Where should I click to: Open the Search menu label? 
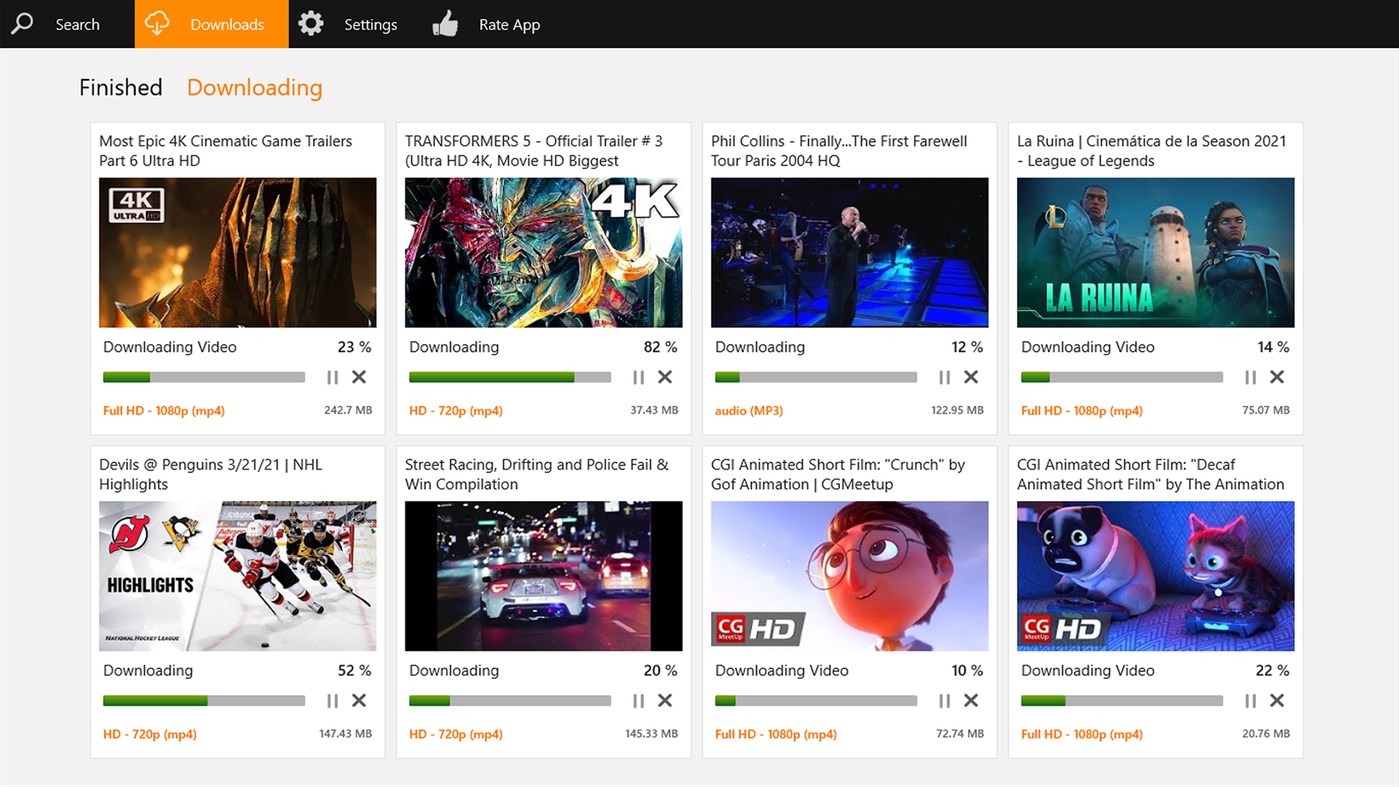(77, 24)
